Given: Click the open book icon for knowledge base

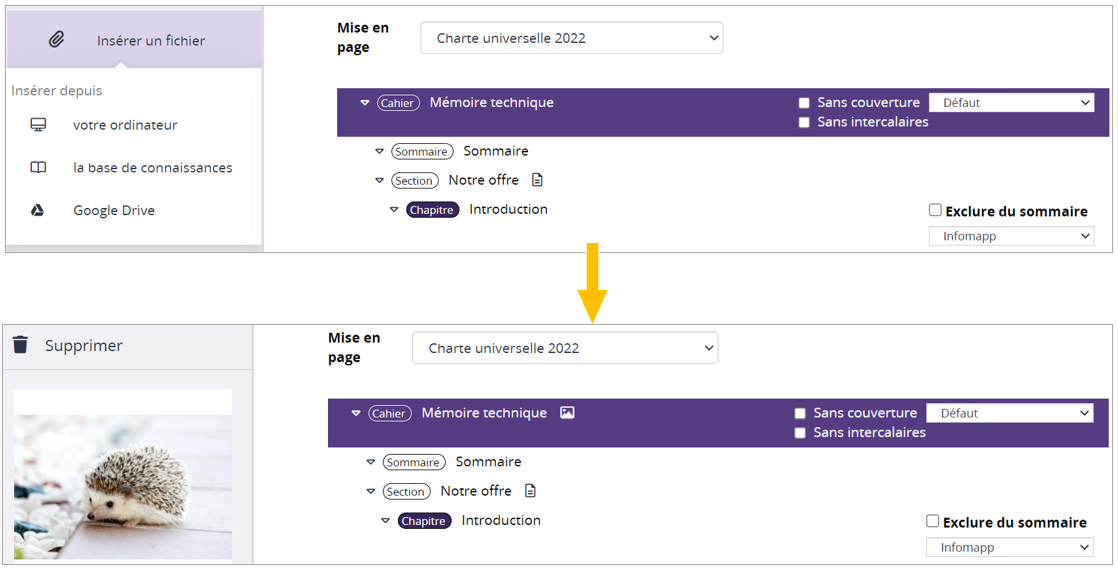Looking at the screenshot, I should [38, 168].
